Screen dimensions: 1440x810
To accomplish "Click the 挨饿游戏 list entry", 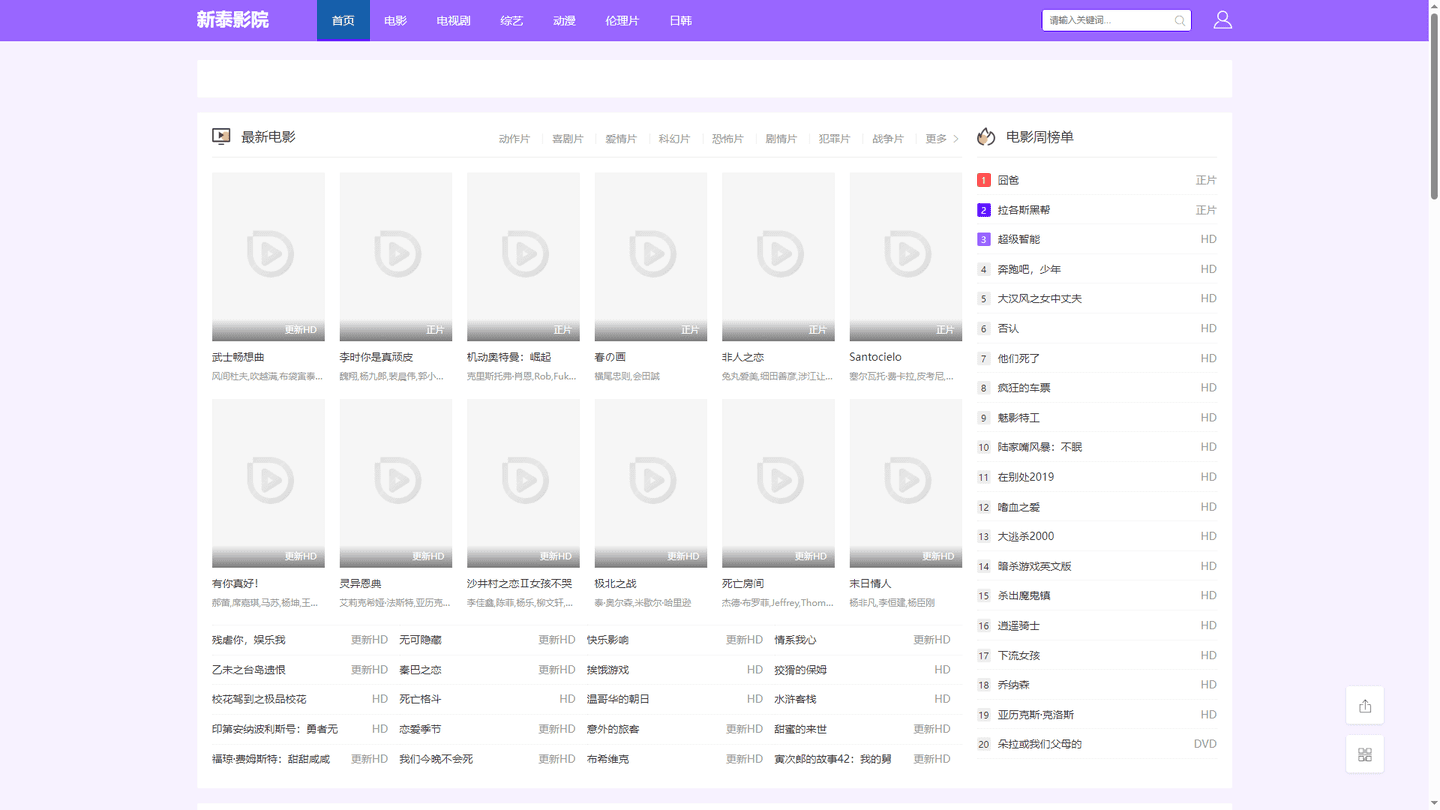I will tap(608, 670).
